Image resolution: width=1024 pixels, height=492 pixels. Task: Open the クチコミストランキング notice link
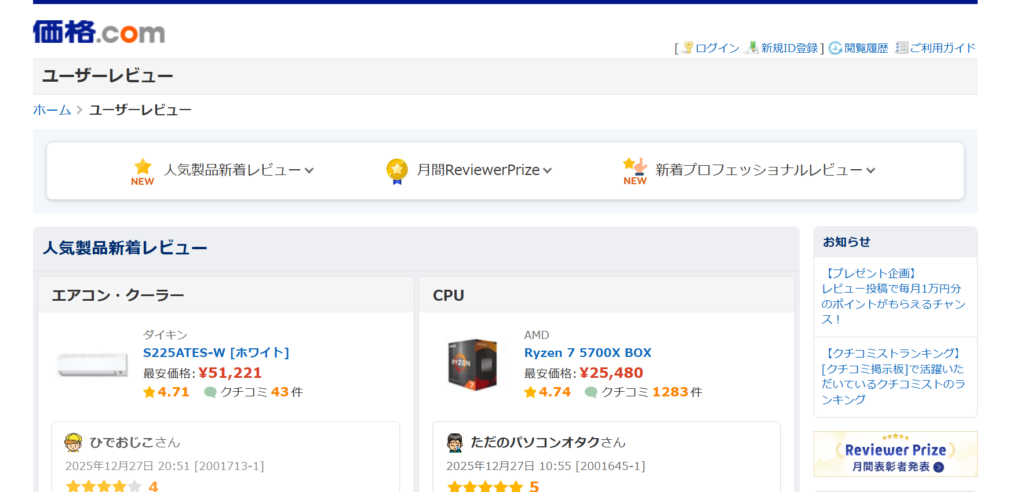point(893,376)
